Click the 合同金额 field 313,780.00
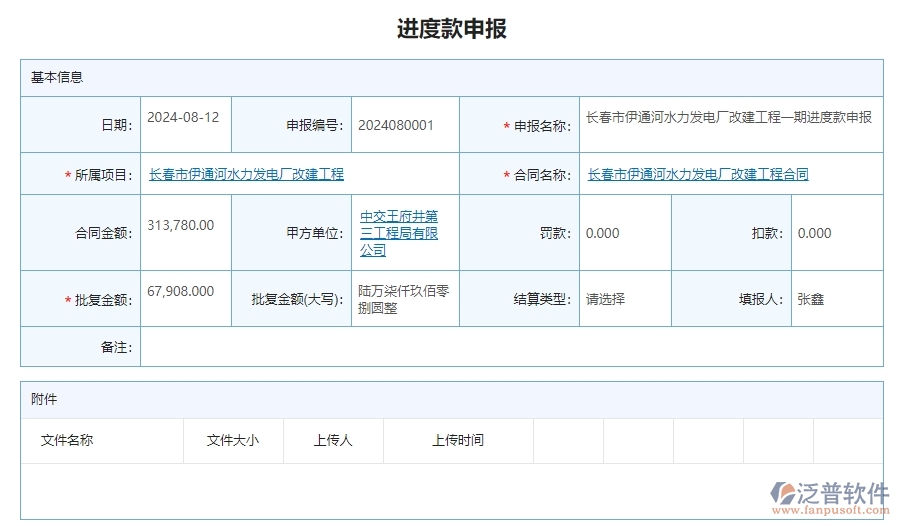Viewport: 900px width, 526px height. point(181,225)
